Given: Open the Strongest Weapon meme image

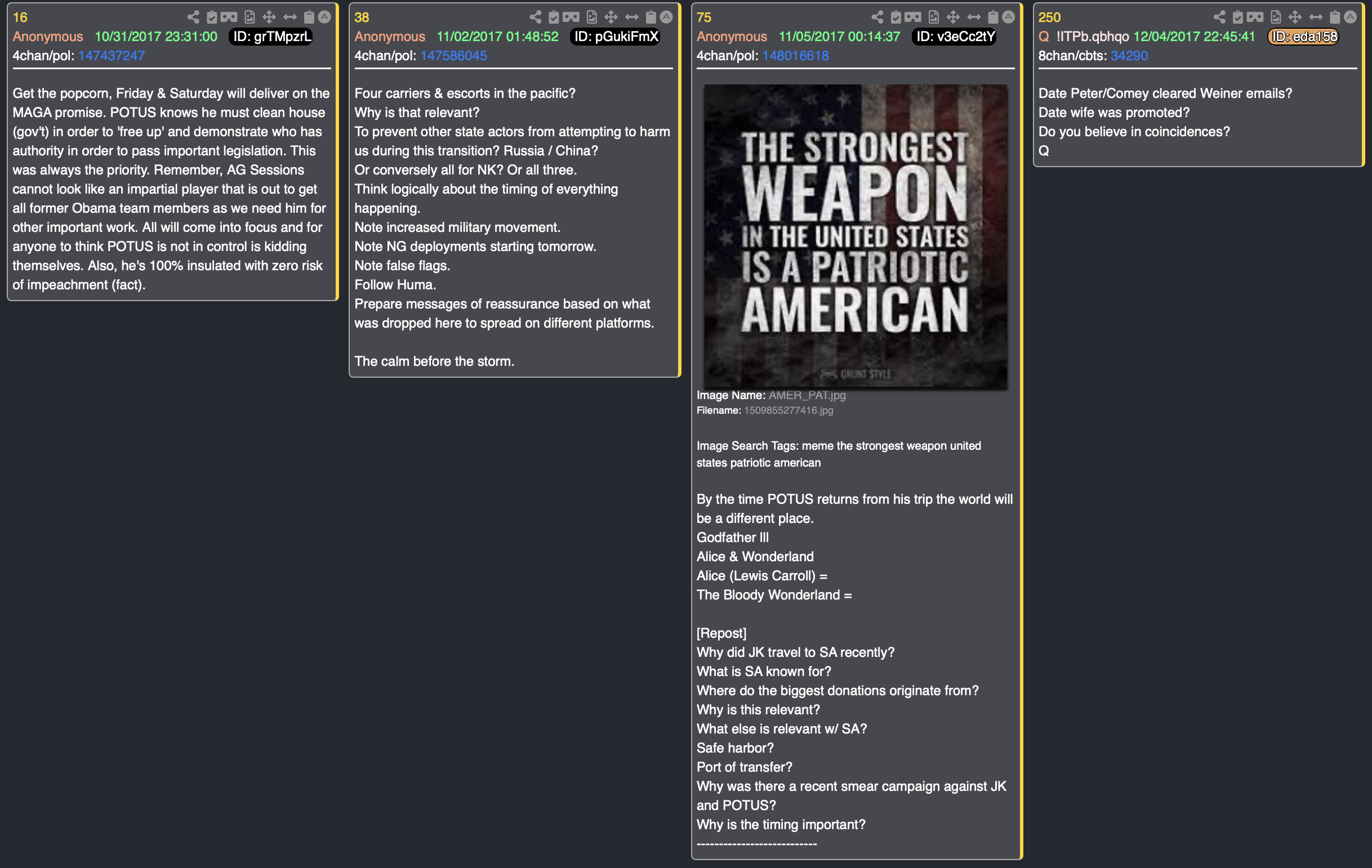Looking at the screenshot, I should pos(855,236).
